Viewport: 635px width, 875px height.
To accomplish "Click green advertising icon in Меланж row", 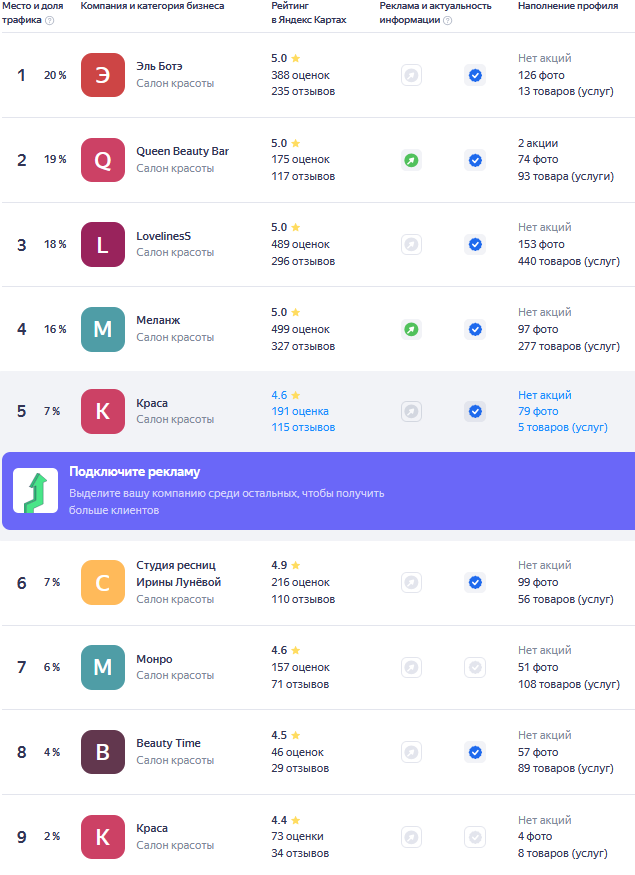I will coord(411,329).
